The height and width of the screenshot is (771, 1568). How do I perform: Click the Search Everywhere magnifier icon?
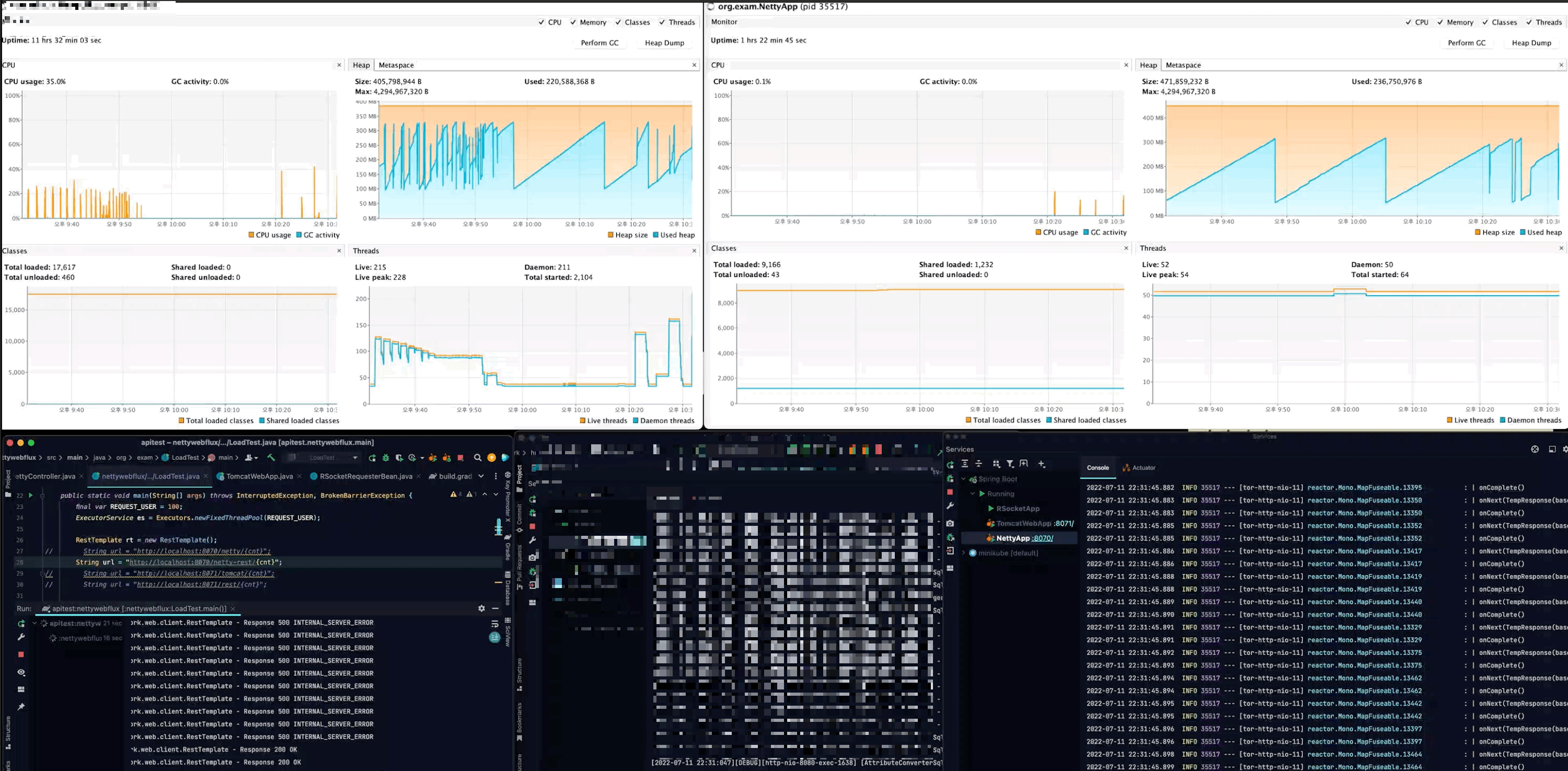pos(477,457)
